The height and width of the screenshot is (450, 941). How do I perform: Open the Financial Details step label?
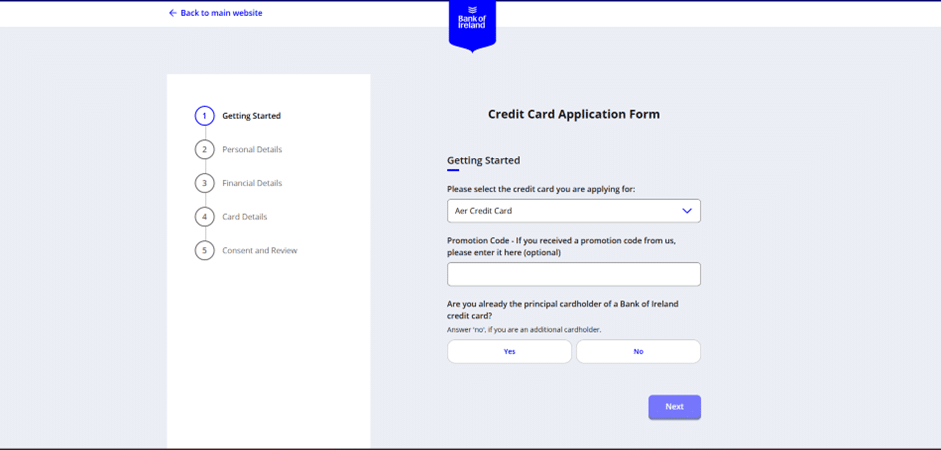[252, 183]
